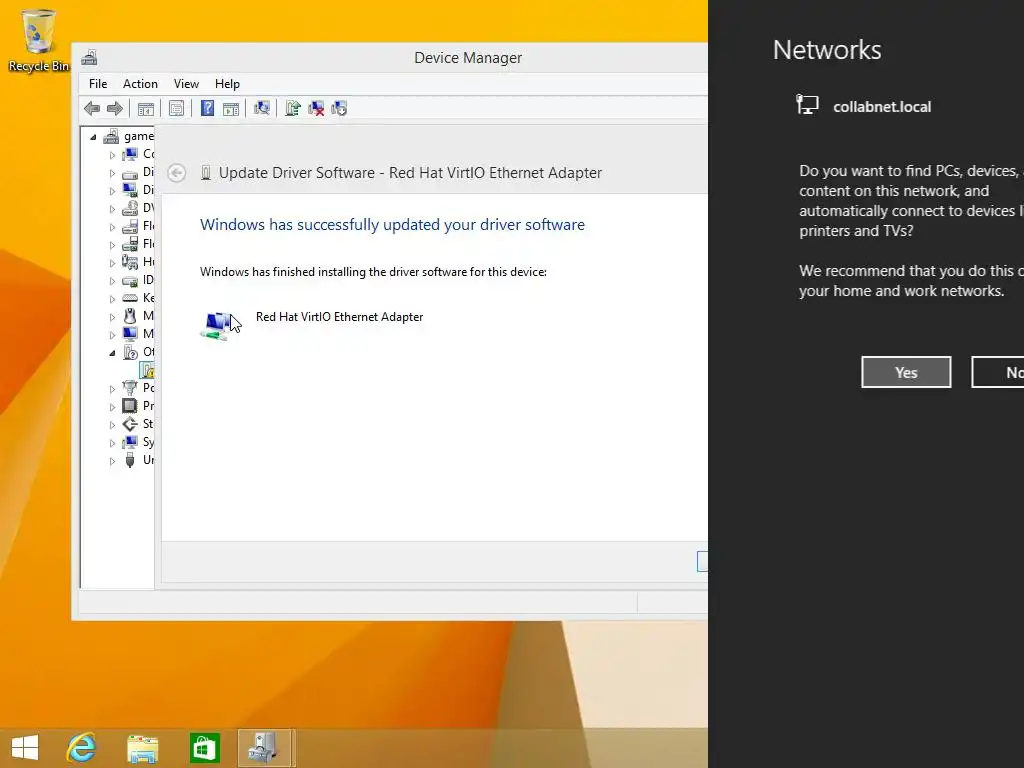Select the Processors chip icon
Image resolution: width=1024 pixels, height=768 pixels.
(x=131, y=406)
